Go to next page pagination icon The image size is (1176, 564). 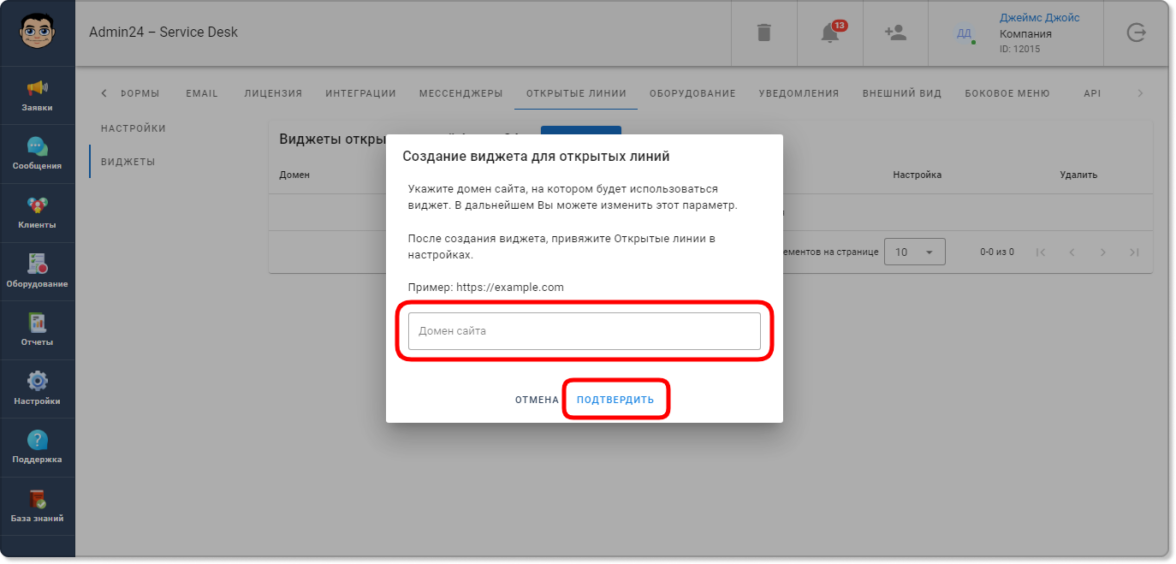pos(1102,252)
